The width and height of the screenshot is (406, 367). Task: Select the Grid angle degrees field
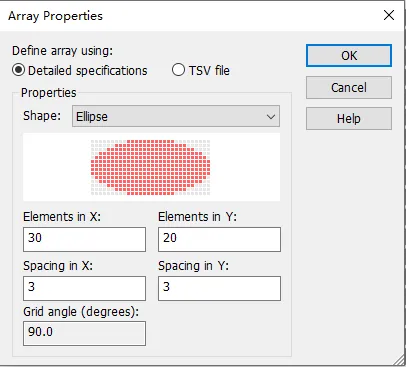click(x=84, y=333)
